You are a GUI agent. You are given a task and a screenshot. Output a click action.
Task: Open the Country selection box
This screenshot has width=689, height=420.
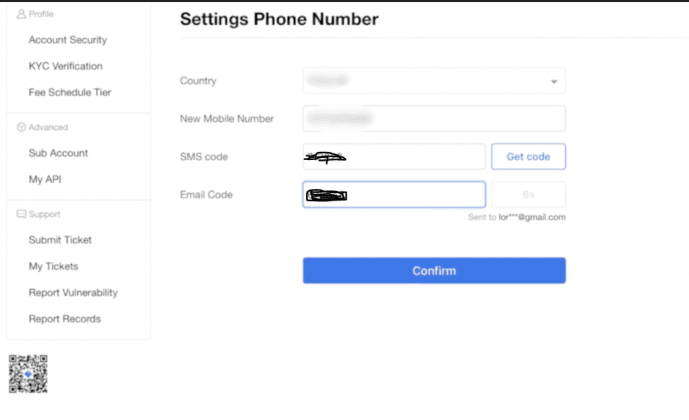pyautogui.click(x=434, y=81)
